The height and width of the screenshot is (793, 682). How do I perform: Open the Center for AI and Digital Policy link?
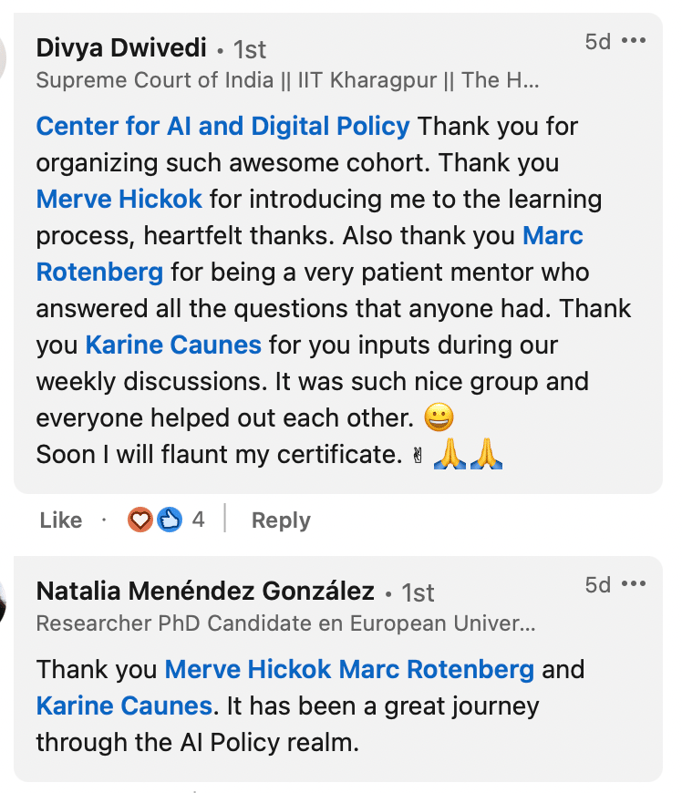(x=223, y=127)
